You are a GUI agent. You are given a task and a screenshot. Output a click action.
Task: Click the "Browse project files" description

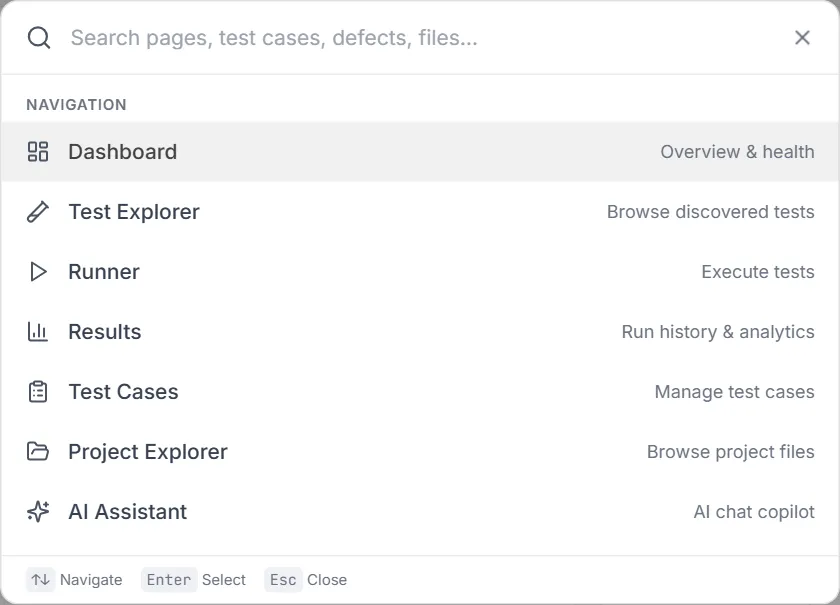(x=731, y=452)
